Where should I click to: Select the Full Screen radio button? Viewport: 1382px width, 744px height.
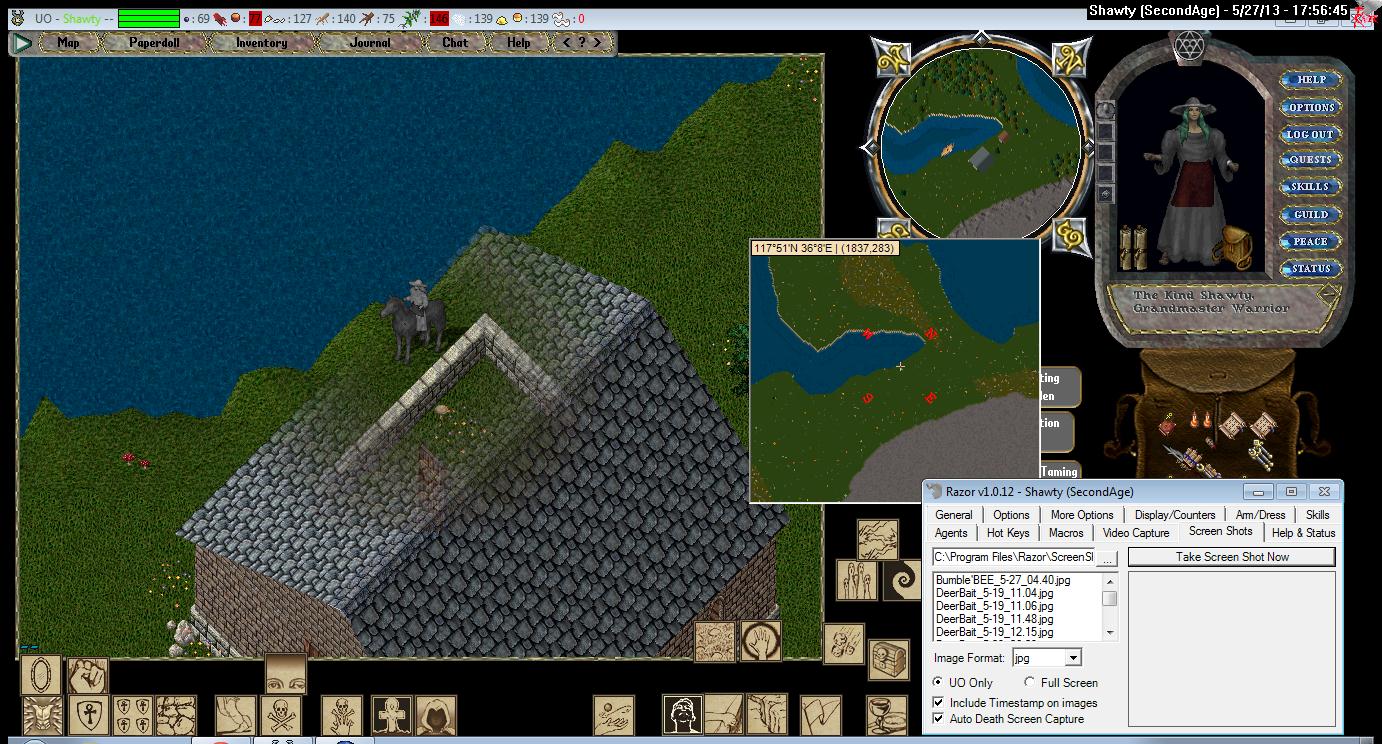[x=1029, y=683]
